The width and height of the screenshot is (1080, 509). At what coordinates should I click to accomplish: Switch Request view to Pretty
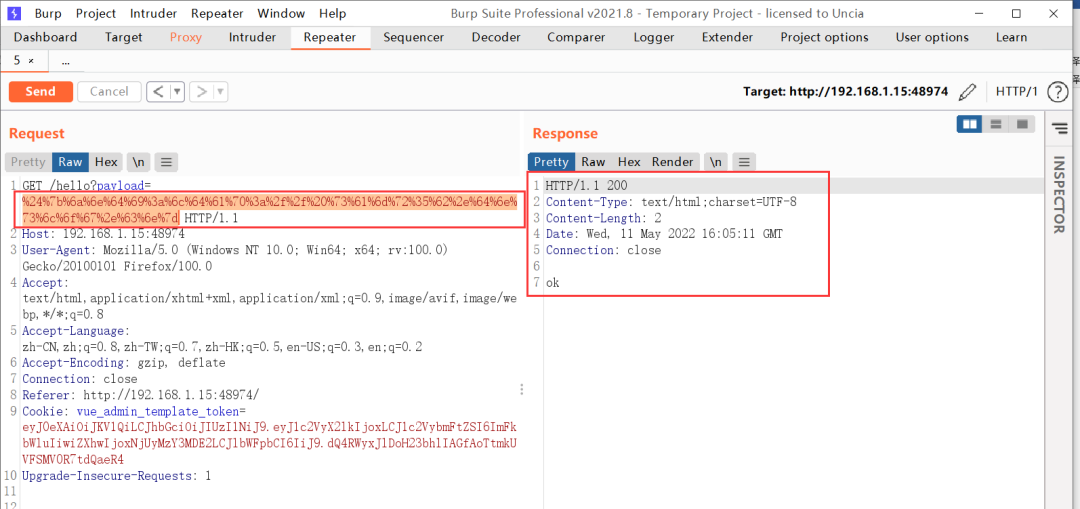coord(28,162)
